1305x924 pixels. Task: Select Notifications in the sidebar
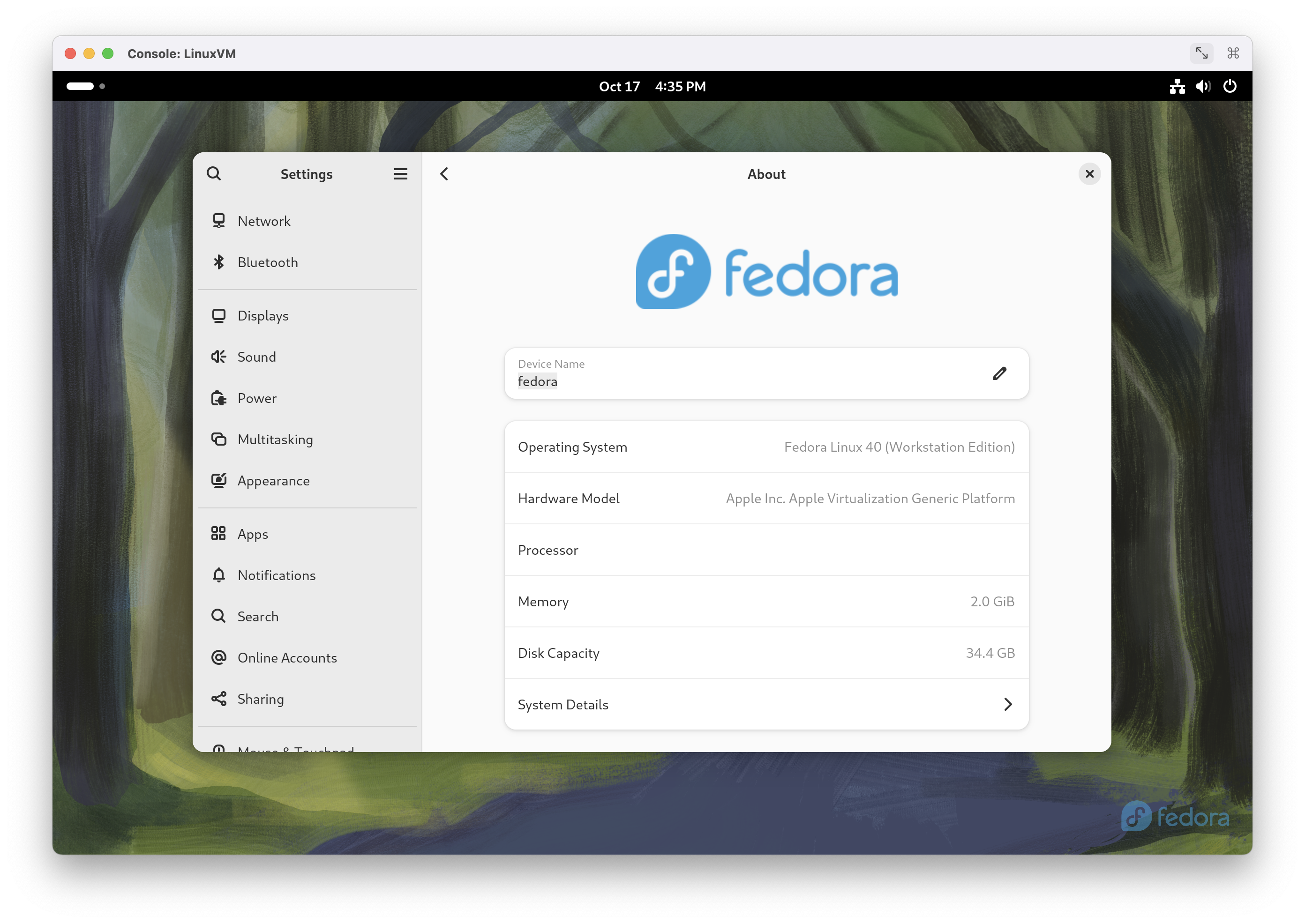click(x=307, y=574)
